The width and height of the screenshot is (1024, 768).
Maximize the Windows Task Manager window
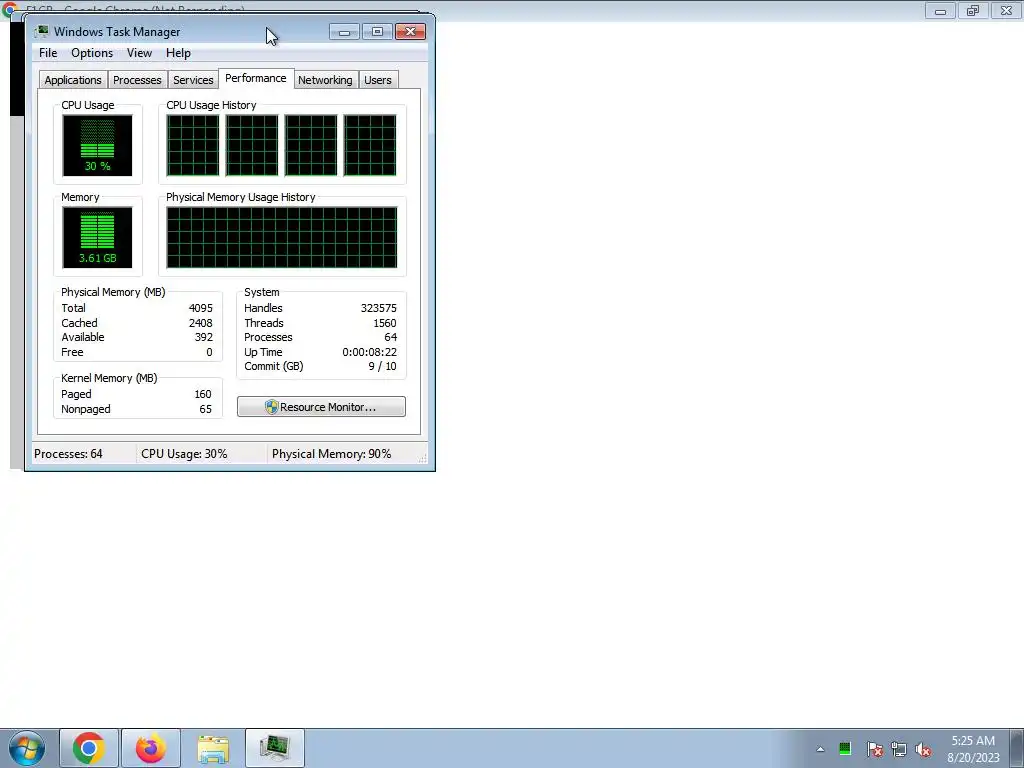click(377, 32)
